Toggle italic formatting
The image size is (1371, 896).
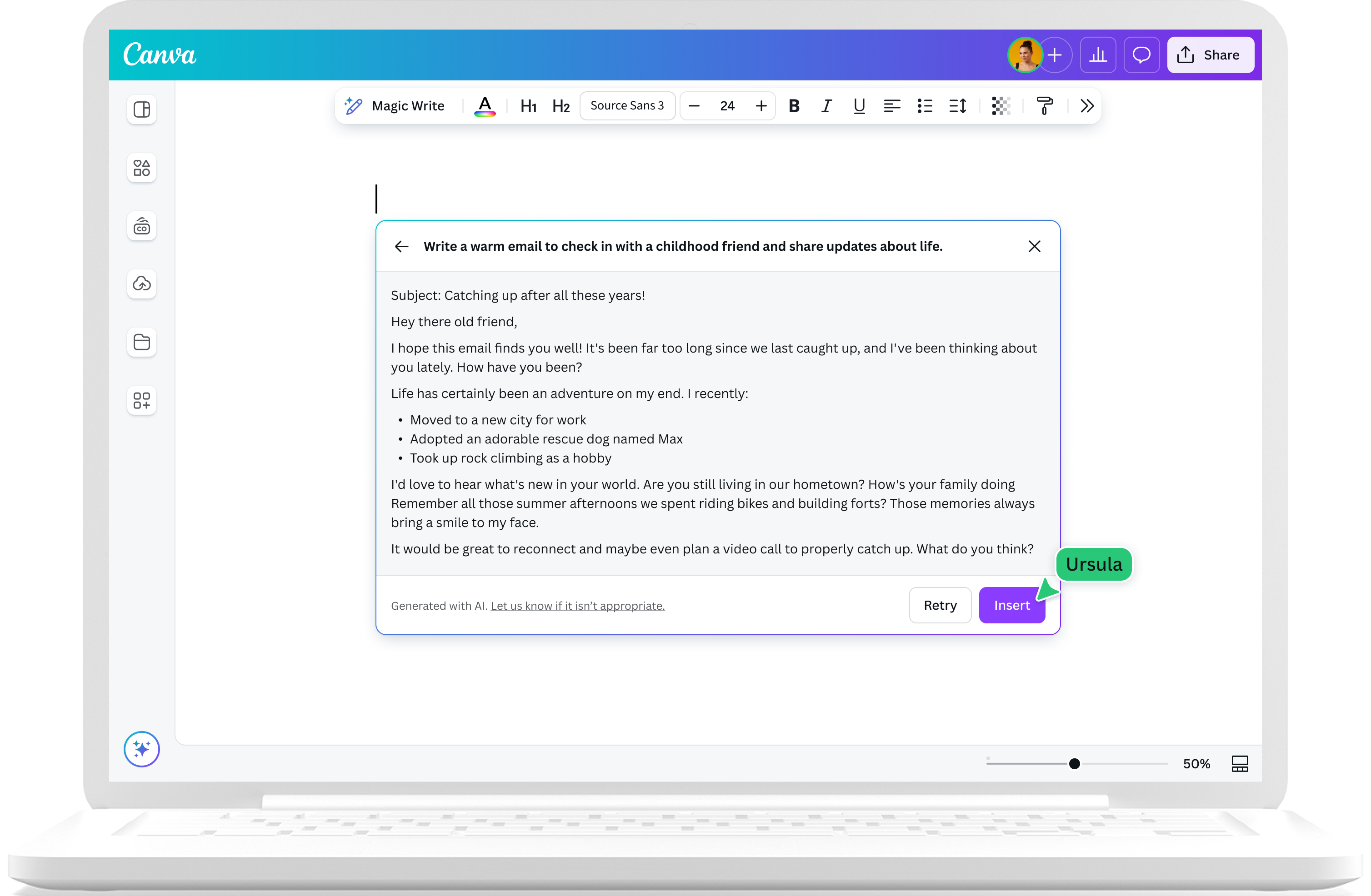click(826, 106)
